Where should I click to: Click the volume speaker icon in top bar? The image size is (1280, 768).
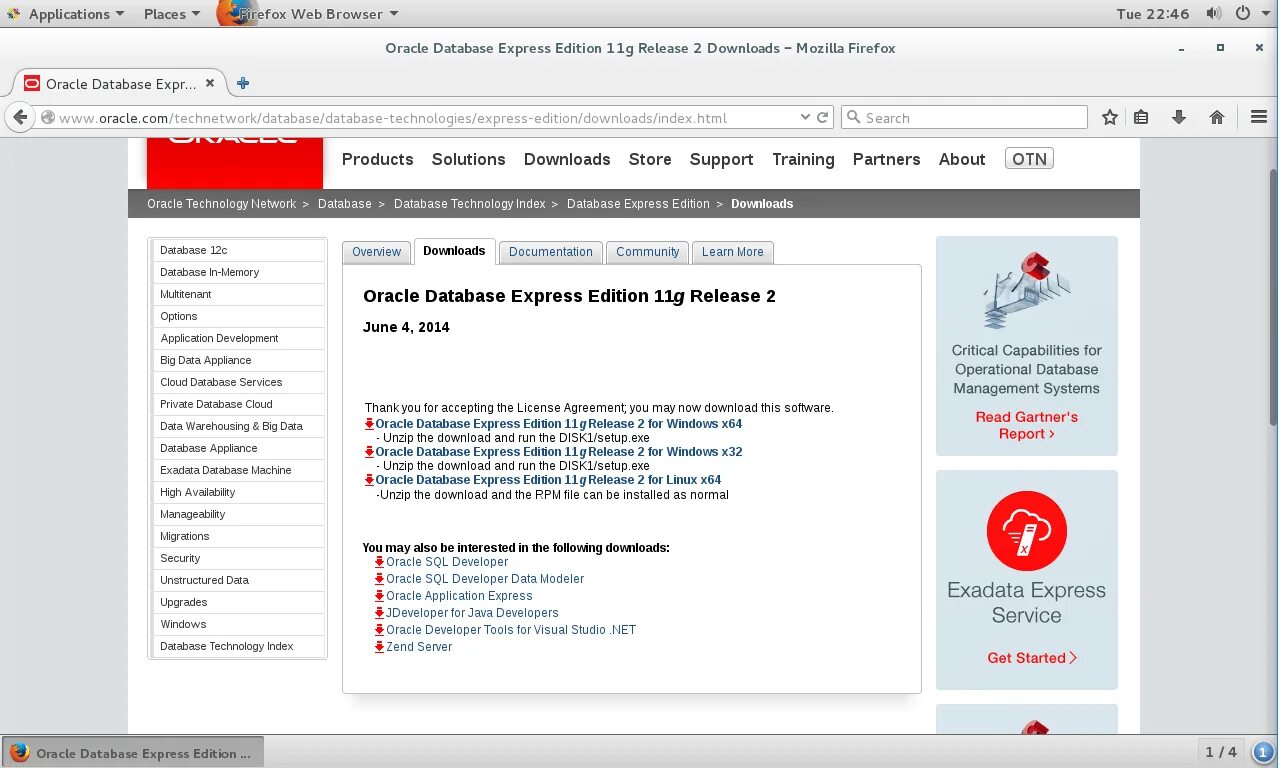click(x=1214, y=14)
